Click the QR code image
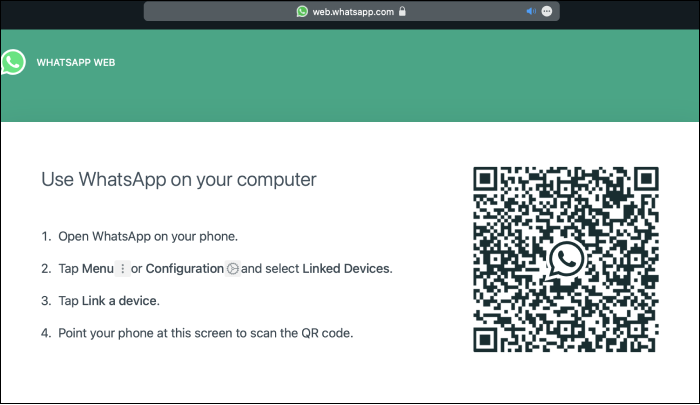Image resolution: width=700 pixels, height=405 pixels. [x=566, y=259]
